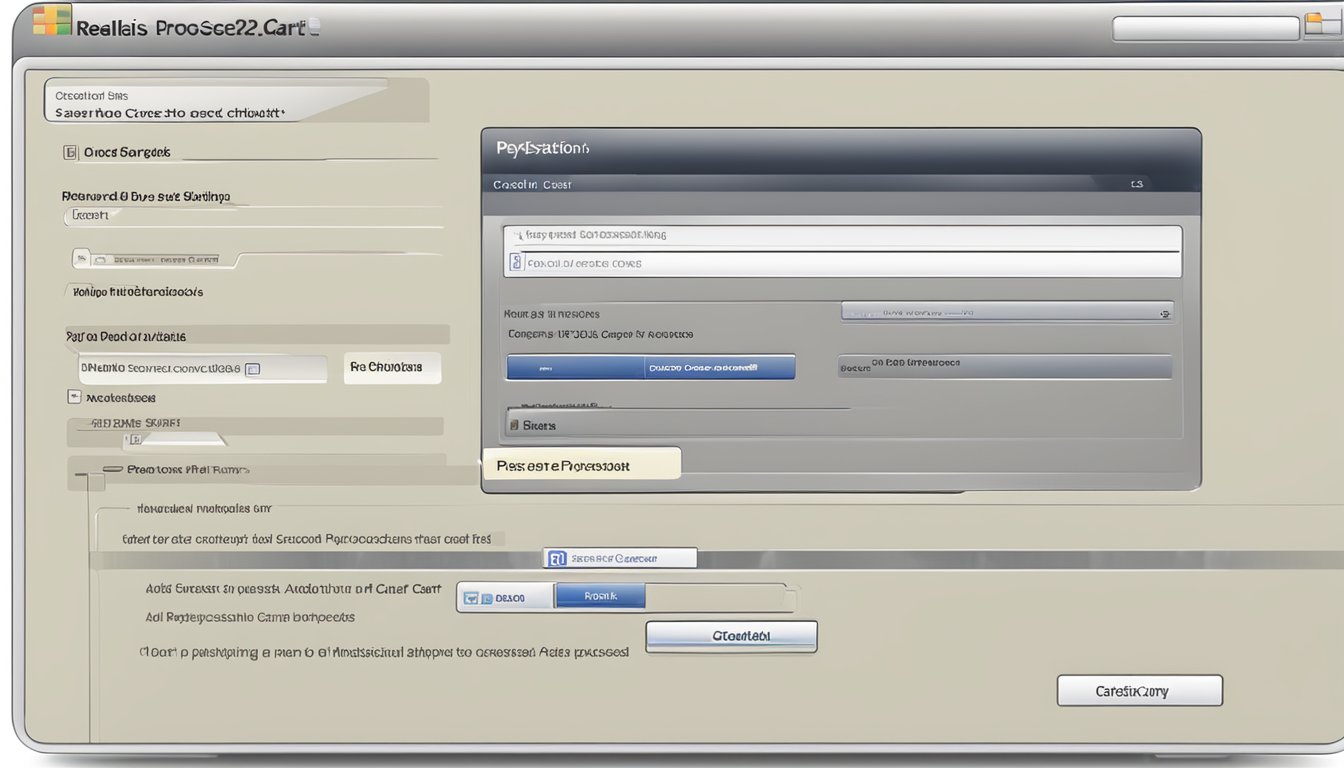
Task: Click the 'Cecerti' input field
Action: [x=254, y=217]
